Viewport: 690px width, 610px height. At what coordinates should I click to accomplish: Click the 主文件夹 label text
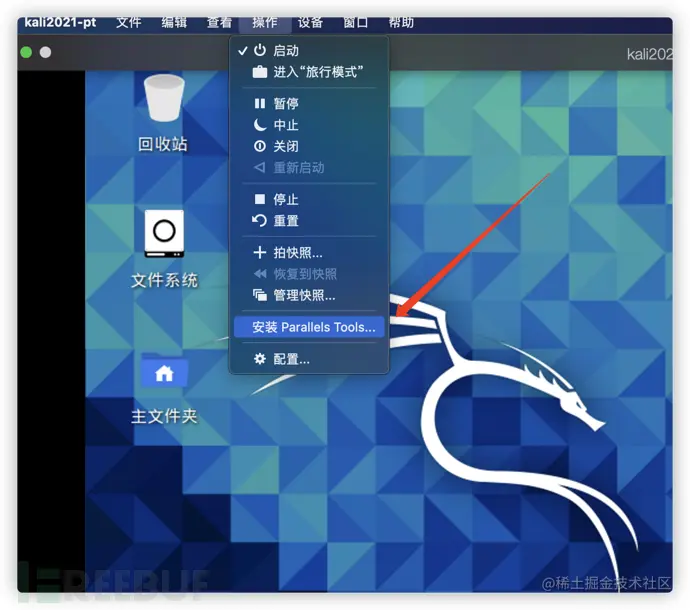pyautogui.click(x=164, y=416)
